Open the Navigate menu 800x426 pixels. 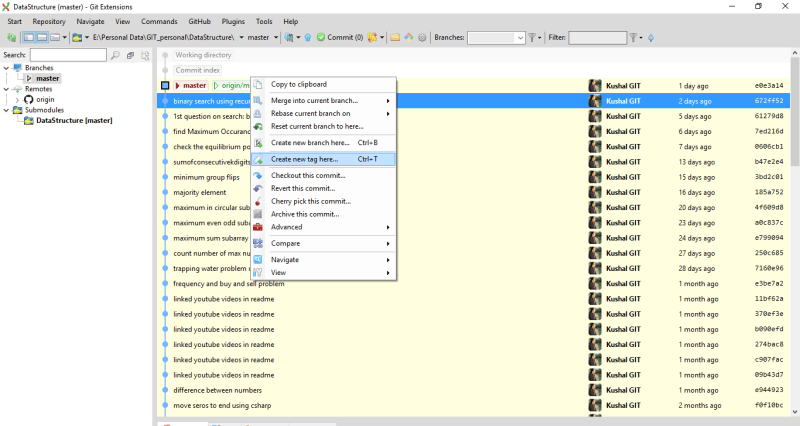pyautogui.click(x=90, y=21)
